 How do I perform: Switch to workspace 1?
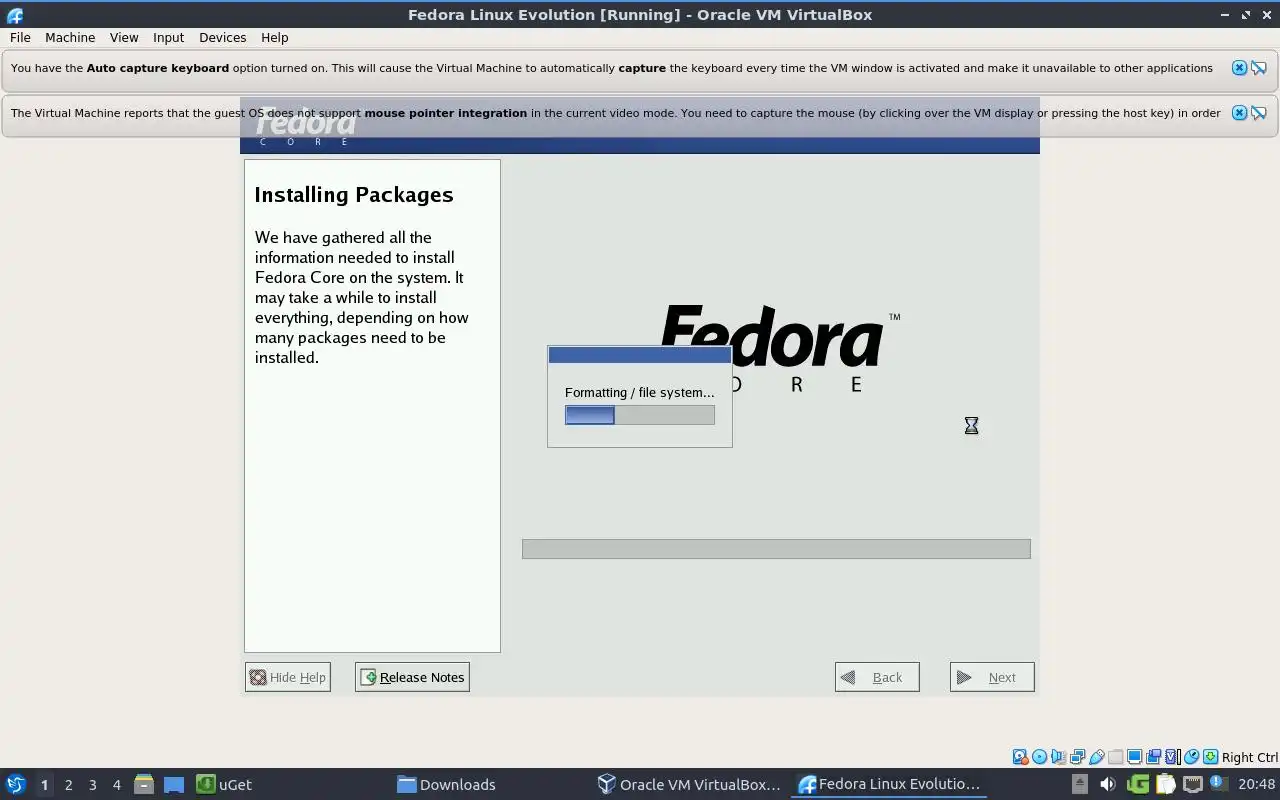coord(44,785)
